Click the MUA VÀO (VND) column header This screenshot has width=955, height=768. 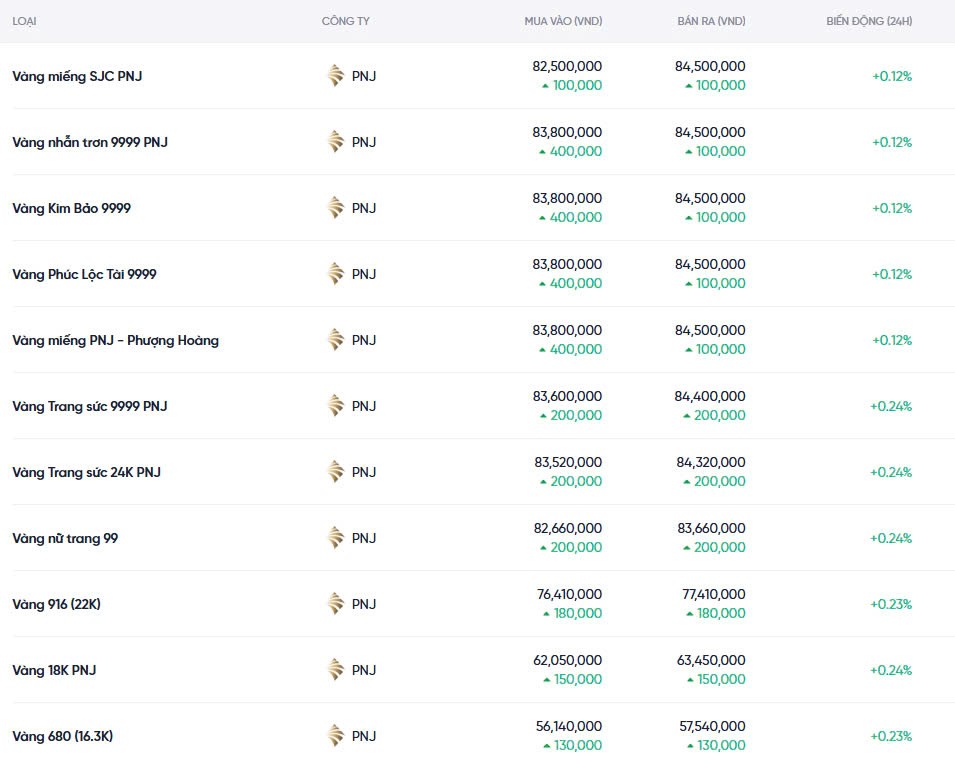[563, 21]
